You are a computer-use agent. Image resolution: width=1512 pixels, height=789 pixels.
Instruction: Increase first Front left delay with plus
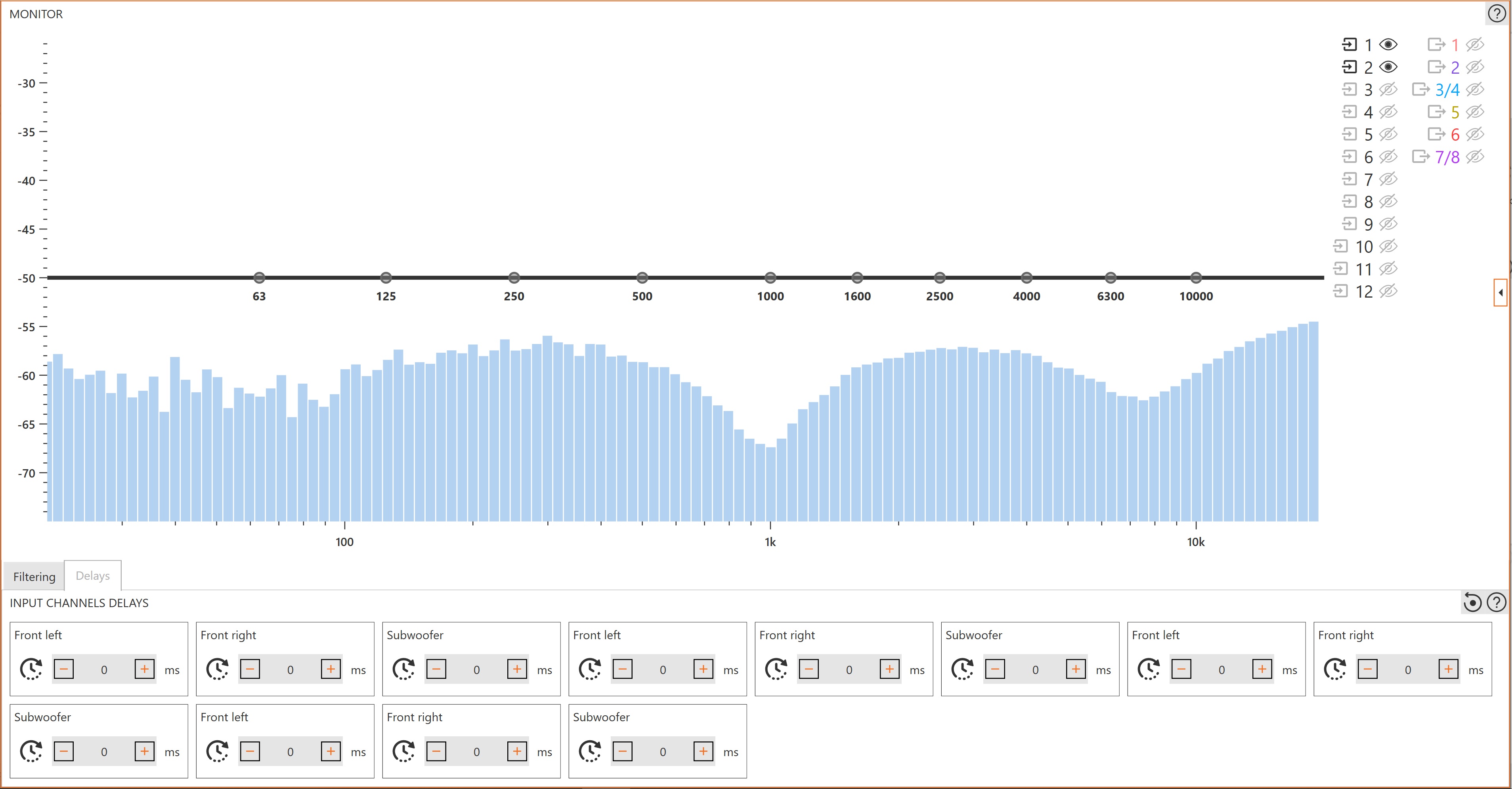(x=144, y=669)
